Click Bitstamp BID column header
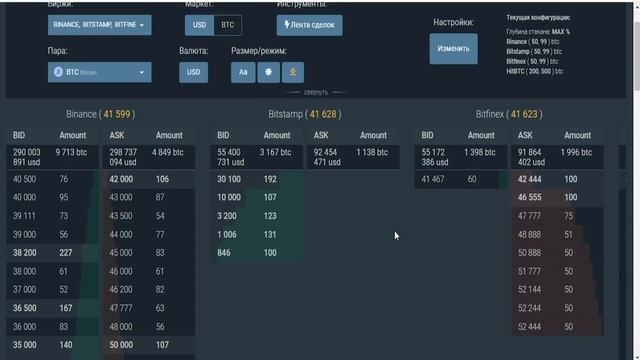This screenshot has height=360, width=640. tap(223, 135)
